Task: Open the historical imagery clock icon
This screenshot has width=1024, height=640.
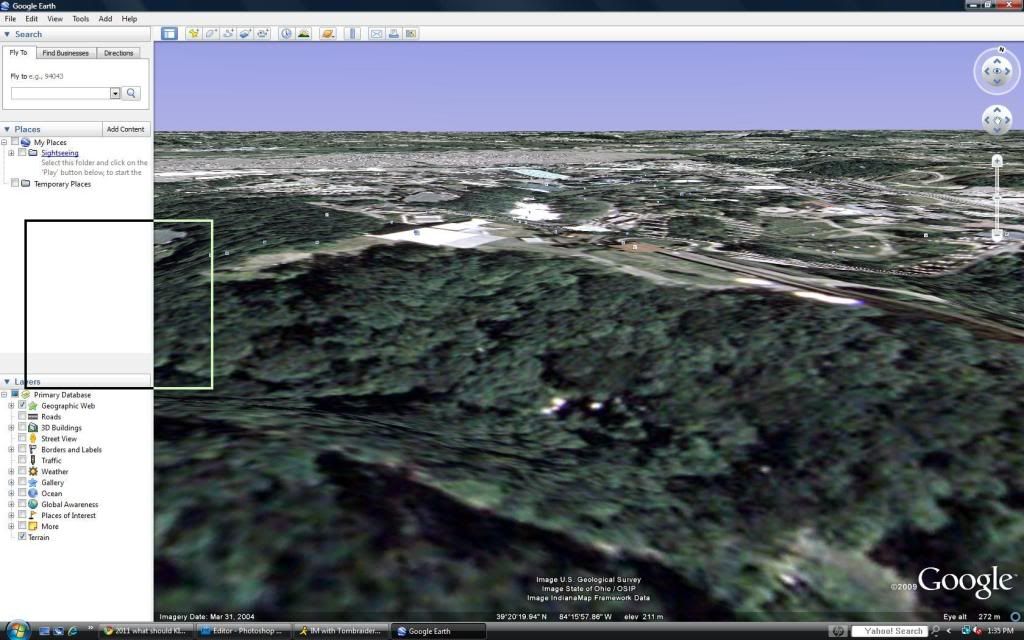Action: tap(285, 33)
